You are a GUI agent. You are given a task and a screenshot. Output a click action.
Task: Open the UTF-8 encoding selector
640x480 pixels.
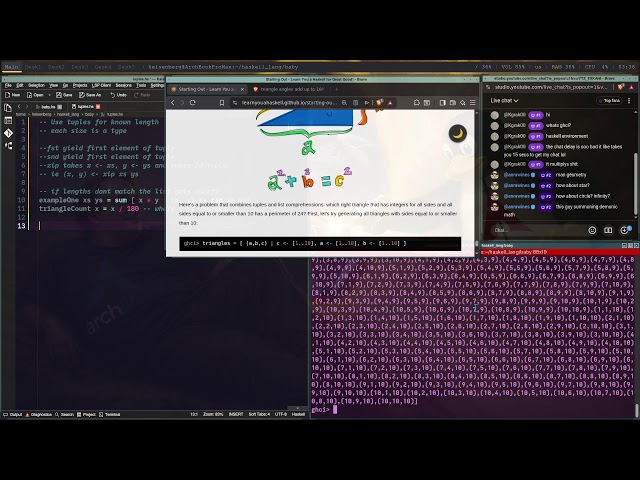pyautogui.click(x=281, y=414)
